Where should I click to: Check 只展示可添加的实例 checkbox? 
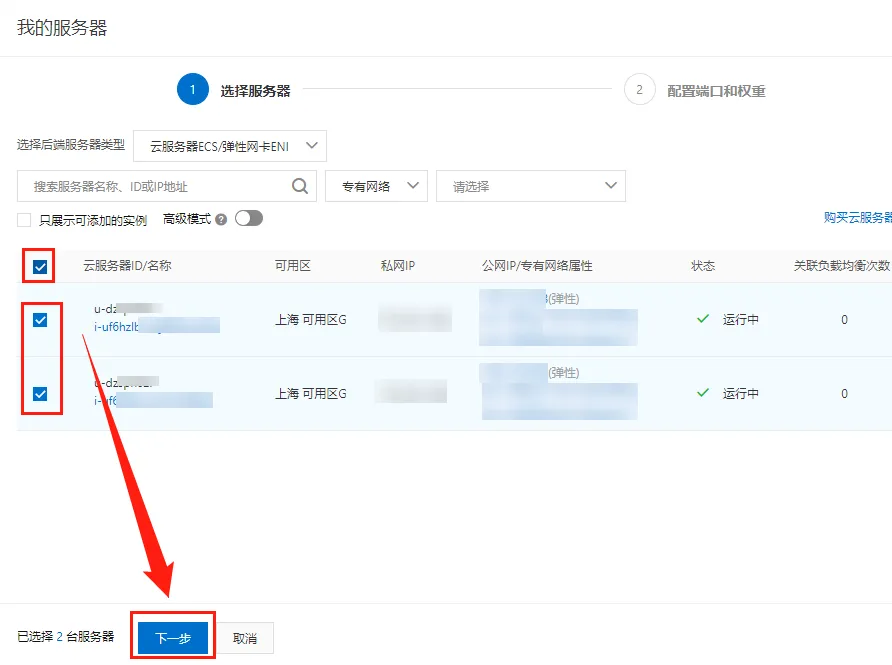point(24,220)
